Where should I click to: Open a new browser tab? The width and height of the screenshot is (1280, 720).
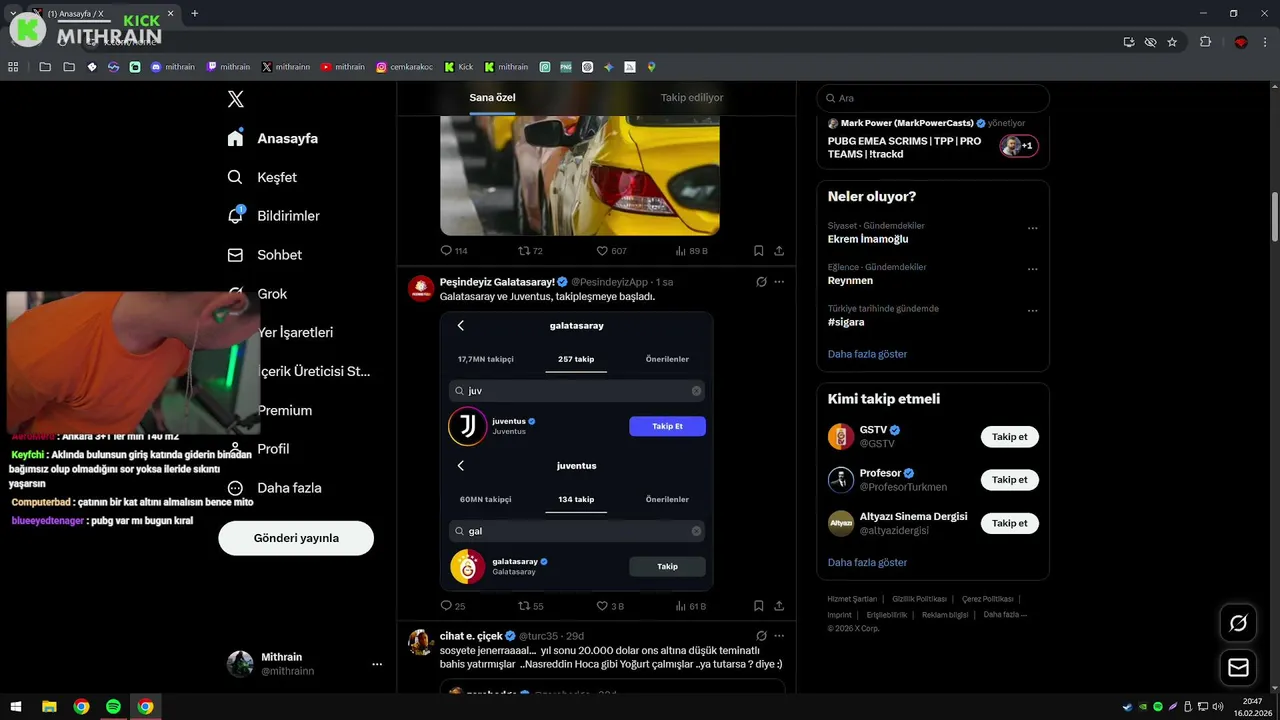(x=194, y=13)
